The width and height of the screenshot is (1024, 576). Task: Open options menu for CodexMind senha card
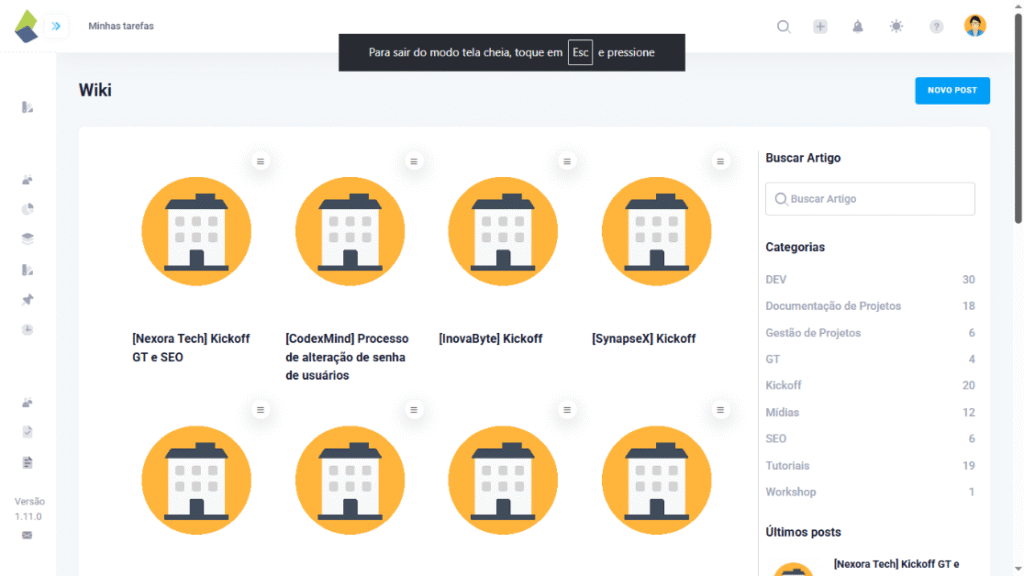pos(413,161)
